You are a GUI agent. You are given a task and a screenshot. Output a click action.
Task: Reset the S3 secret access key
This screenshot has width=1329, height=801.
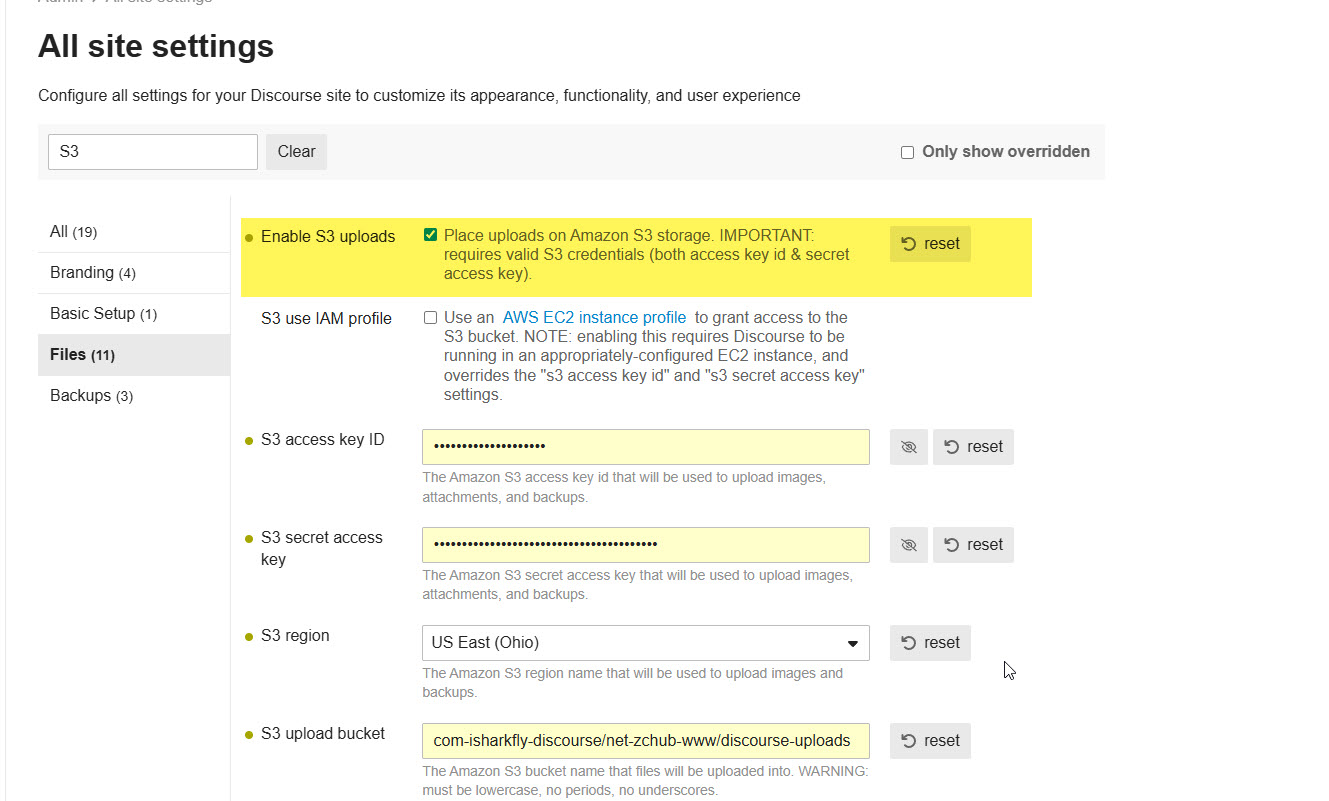coord(973,545)
